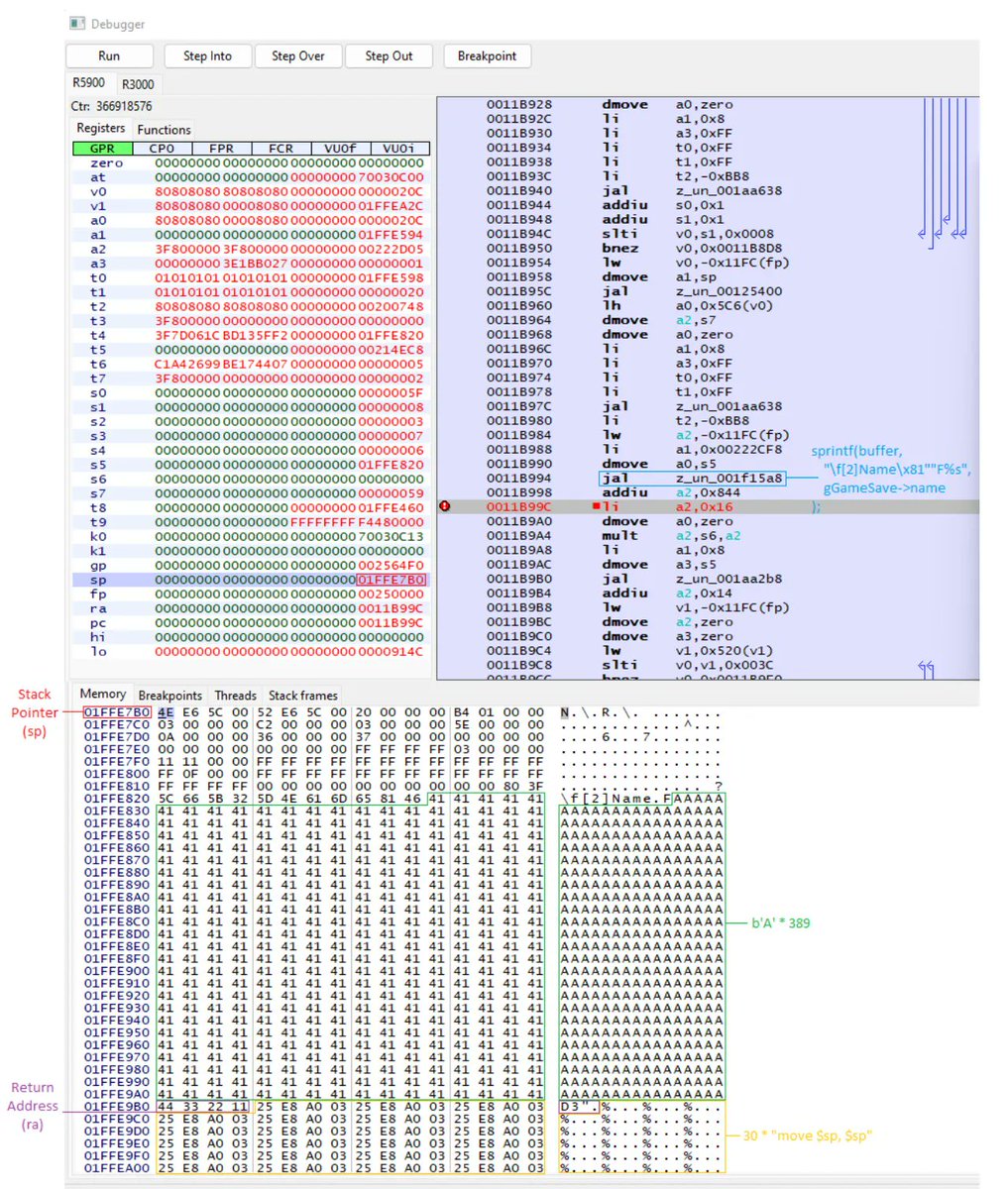
Task: Open the Functions tab
Action: [x=164, y=130]
